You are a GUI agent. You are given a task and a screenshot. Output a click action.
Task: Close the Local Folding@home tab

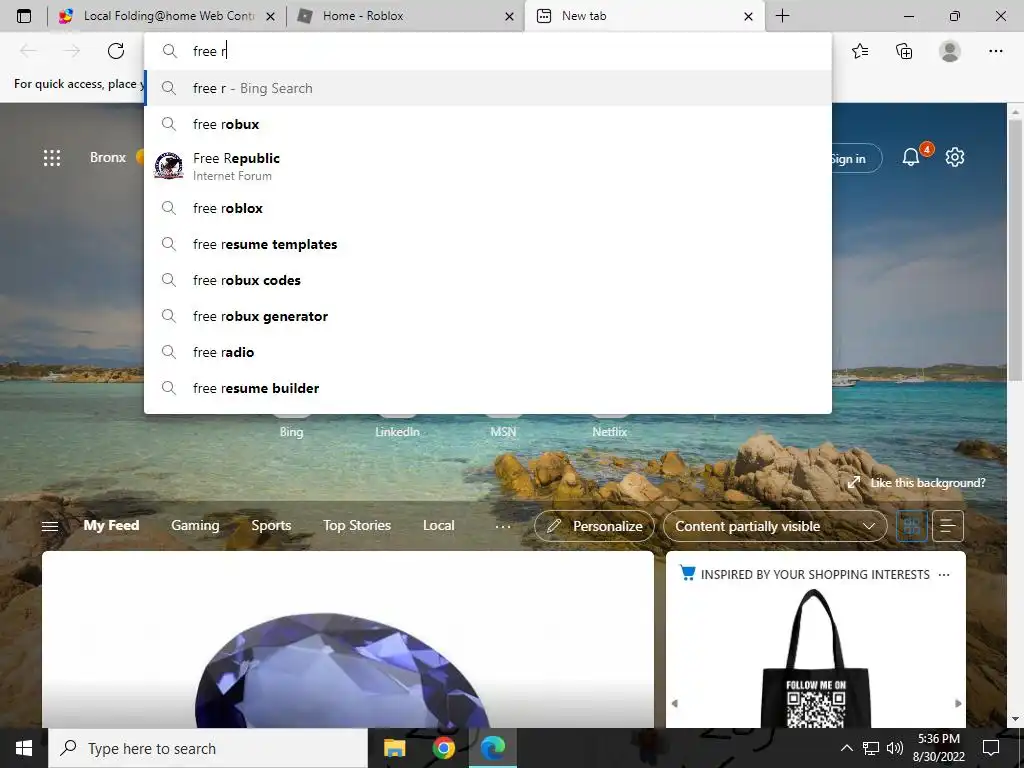click(270, 16)
